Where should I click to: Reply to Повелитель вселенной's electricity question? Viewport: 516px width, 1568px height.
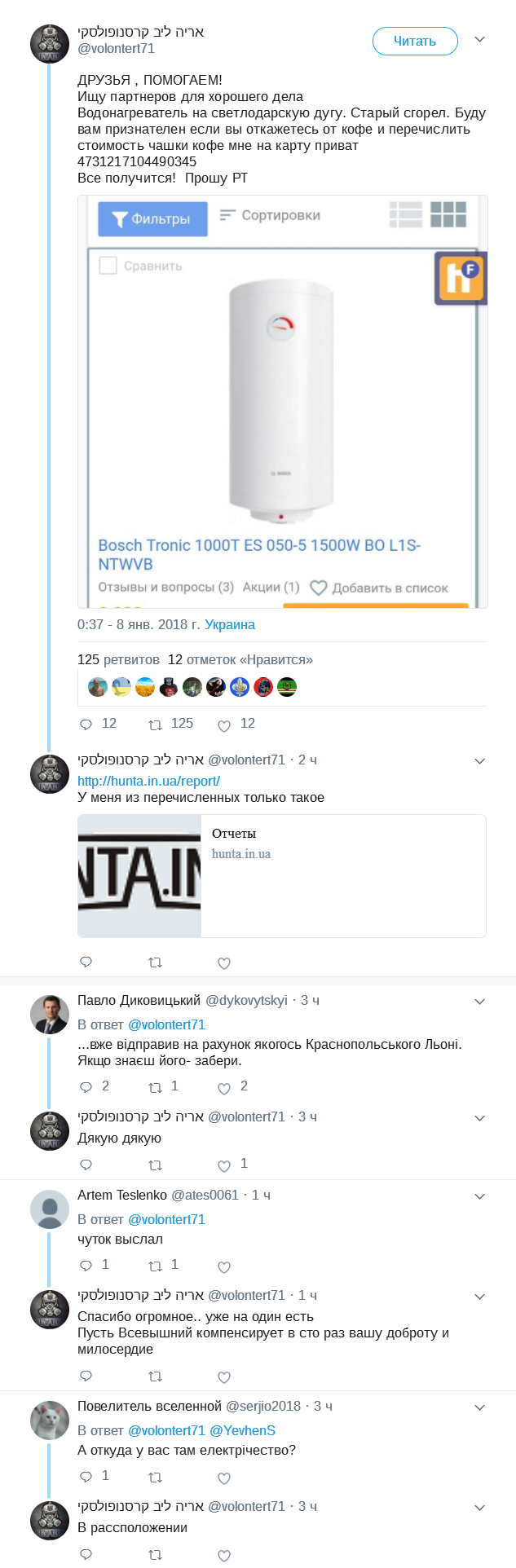point(86,1478)
